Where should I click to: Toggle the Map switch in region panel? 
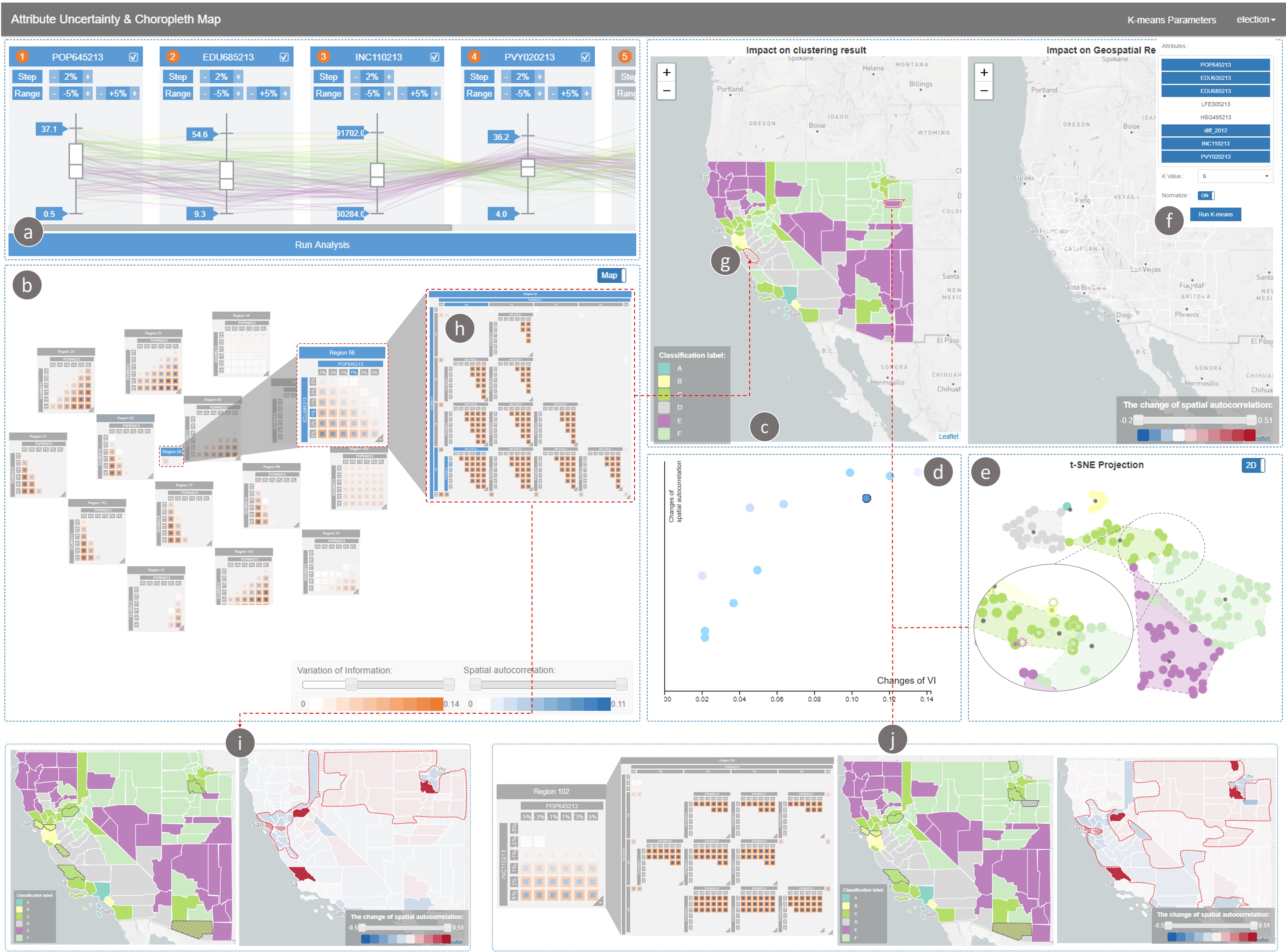point(612,275)
